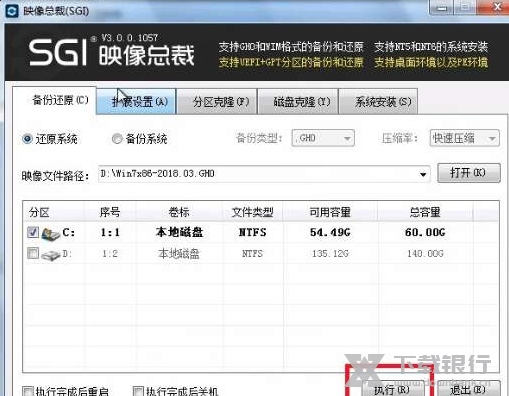Open the 压缩率 快速压缩 dropdown
This screenshot has width=509, height=396.
pyautogui.click(x=464, y=138)
